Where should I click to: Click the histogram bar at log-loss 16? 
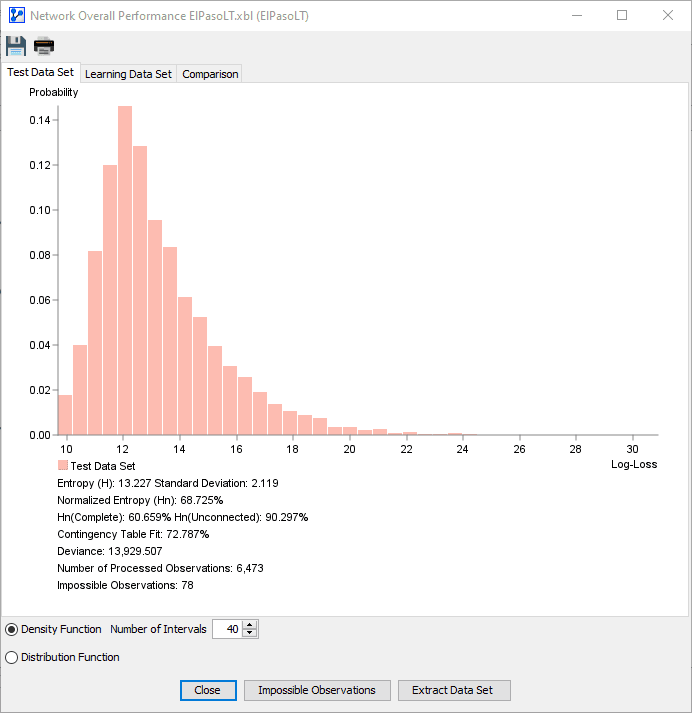[x=230, y=400]
